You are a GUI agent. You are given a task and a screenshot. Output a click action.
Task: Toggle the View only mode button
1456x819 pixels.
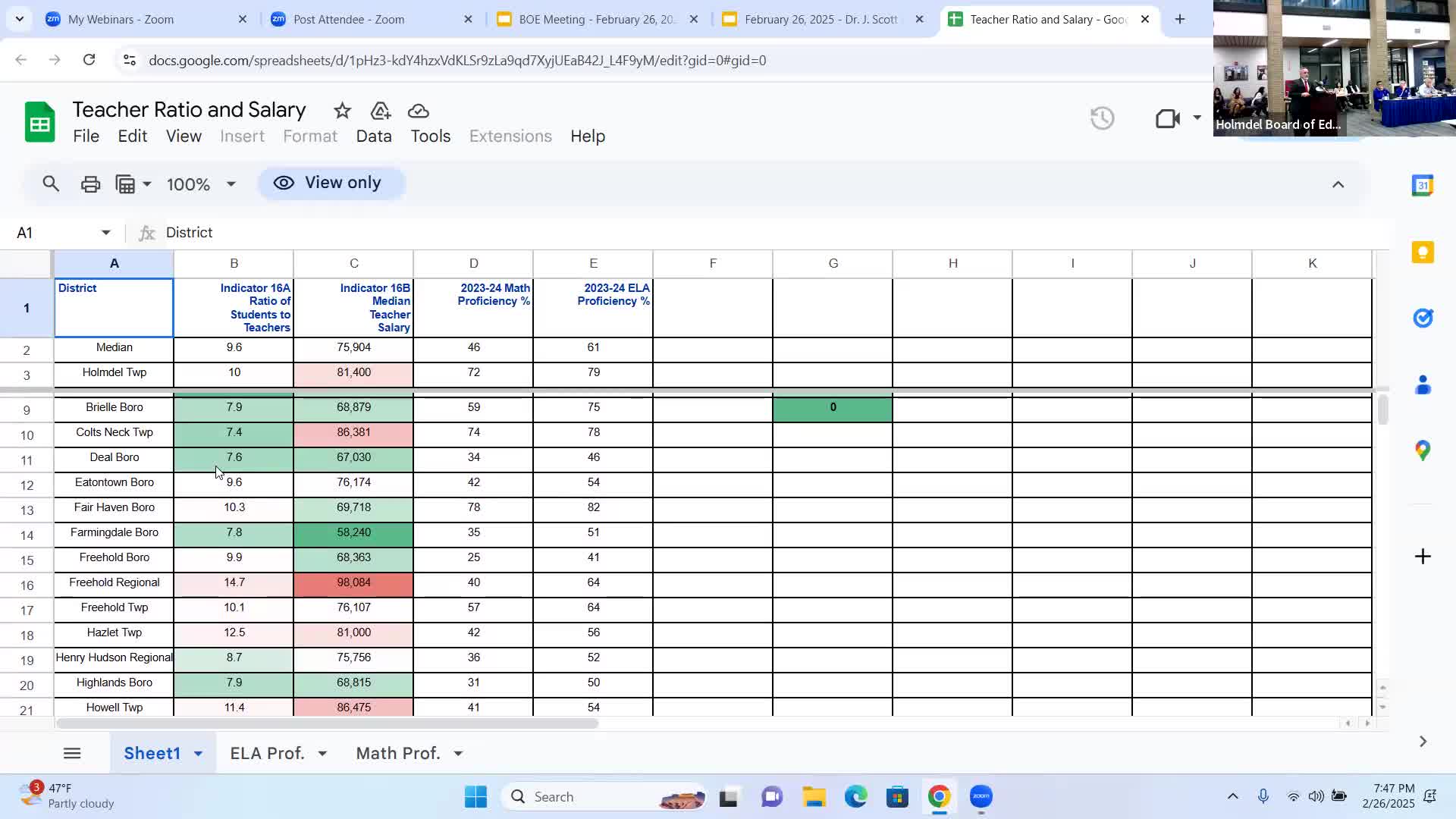point(331,184)
